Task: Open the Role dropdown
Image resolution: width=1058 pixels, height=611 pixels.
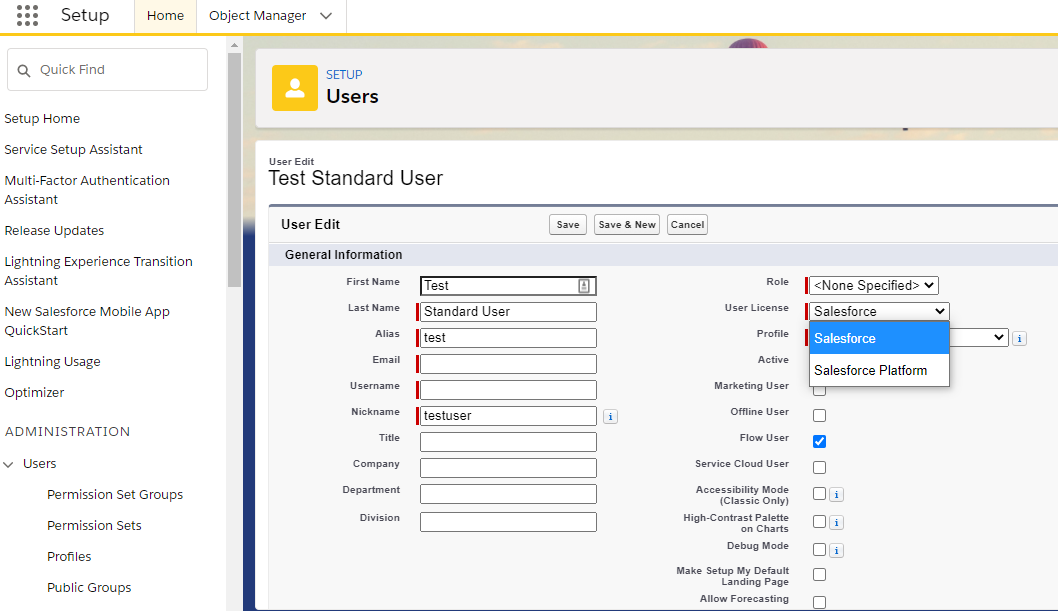Action: pos(874,286)
